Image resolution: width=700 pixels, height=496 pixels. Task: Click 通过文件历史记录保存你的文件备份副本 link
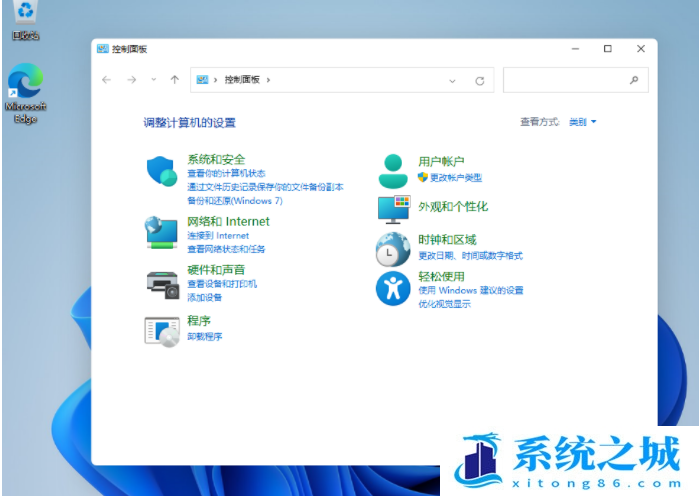tap(265, 187)
